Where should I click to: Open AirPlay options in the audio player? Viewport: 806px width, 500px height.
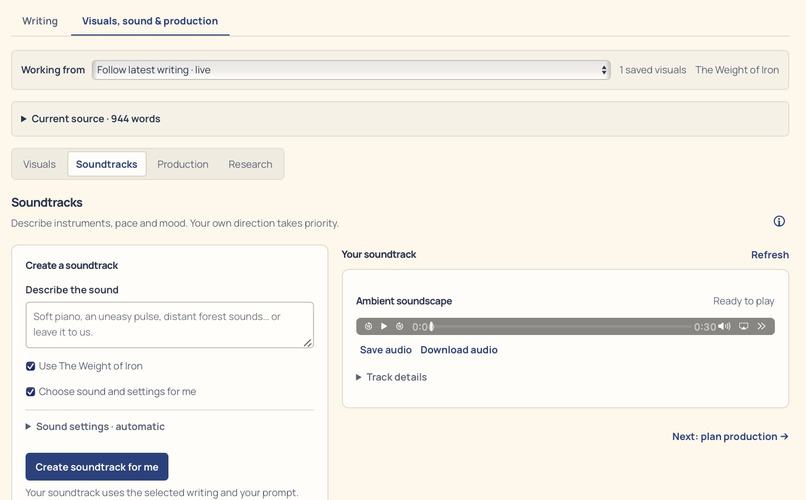click(x=743, y=326)
